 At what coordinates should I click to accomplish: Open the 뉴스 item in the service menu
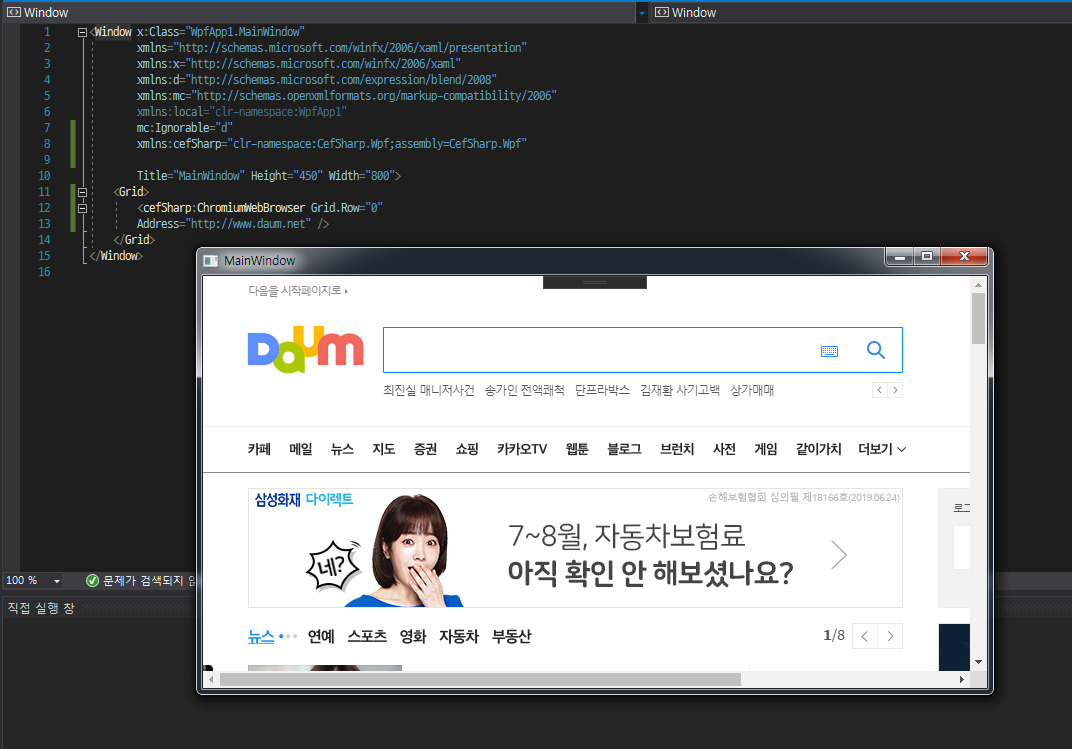(343, 449)
